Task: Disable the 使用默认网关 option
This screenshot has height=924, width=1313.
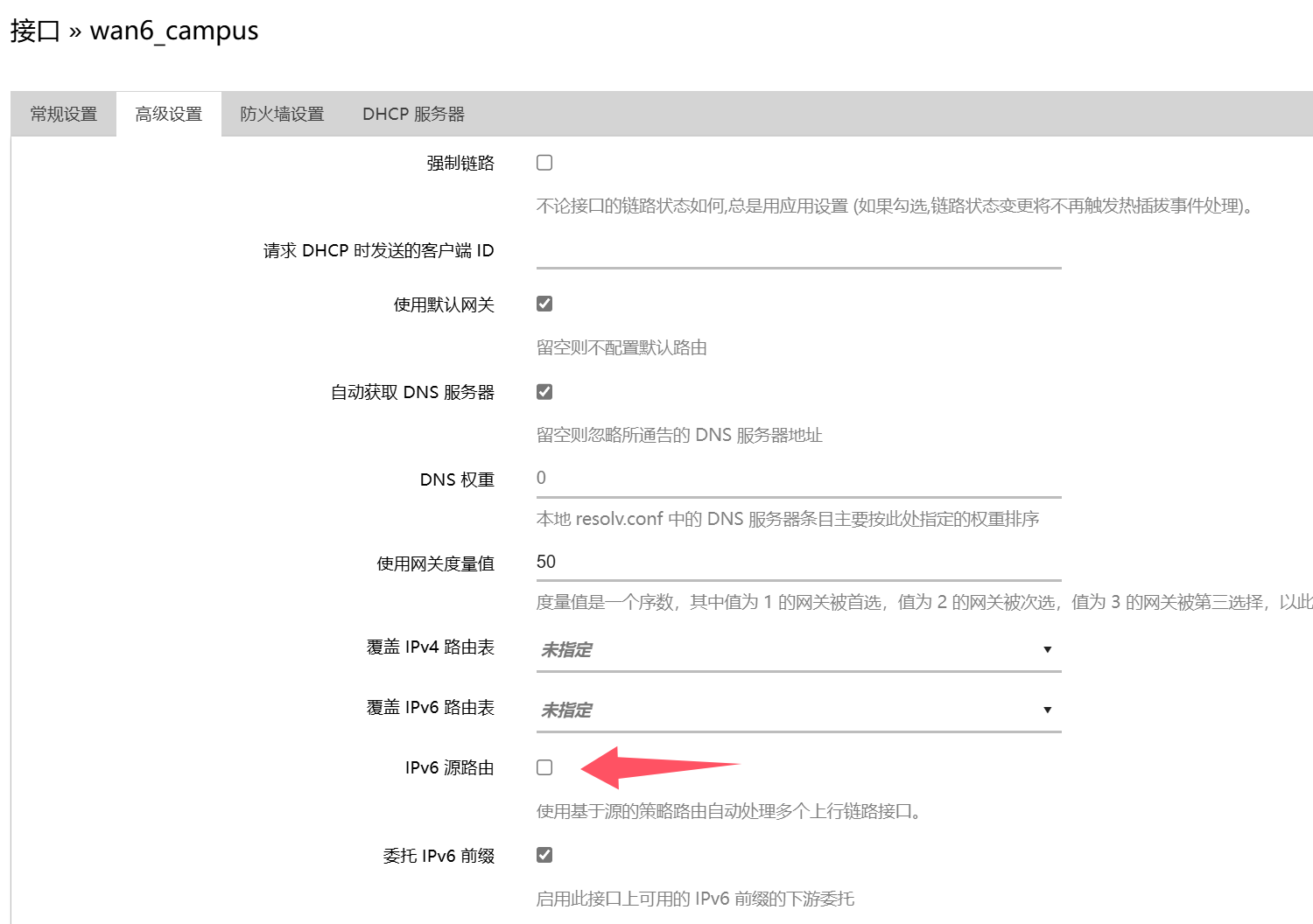Action: pyautogui.click(x=544, y=303)
